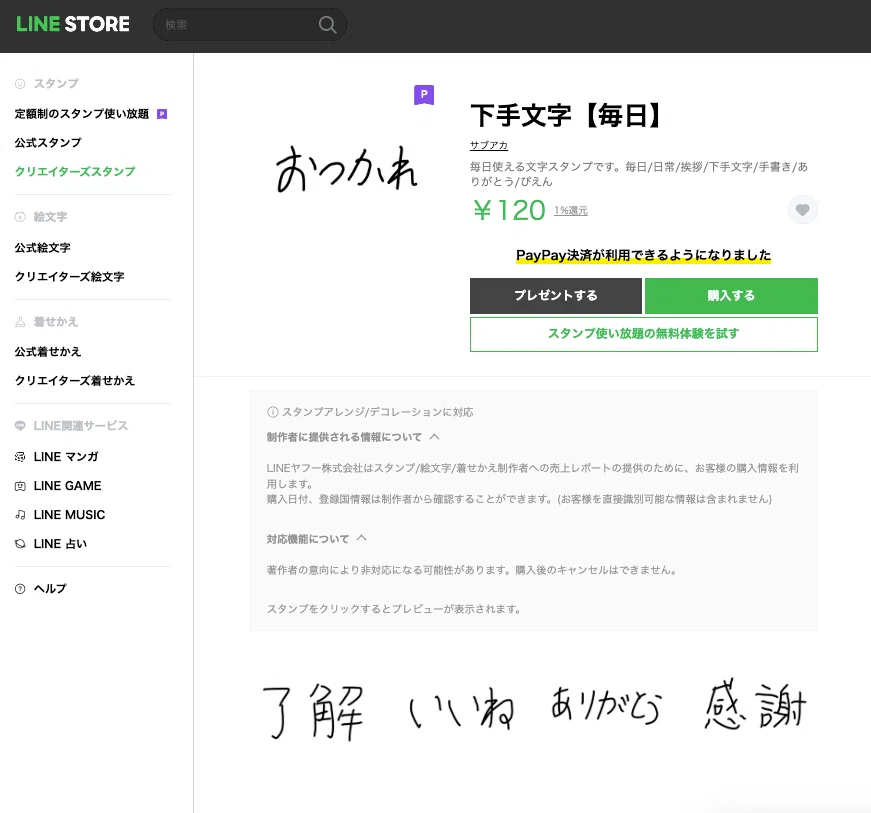Click the title 下手文字【毎日】
The image size is (871, 813).
[567, 116]
